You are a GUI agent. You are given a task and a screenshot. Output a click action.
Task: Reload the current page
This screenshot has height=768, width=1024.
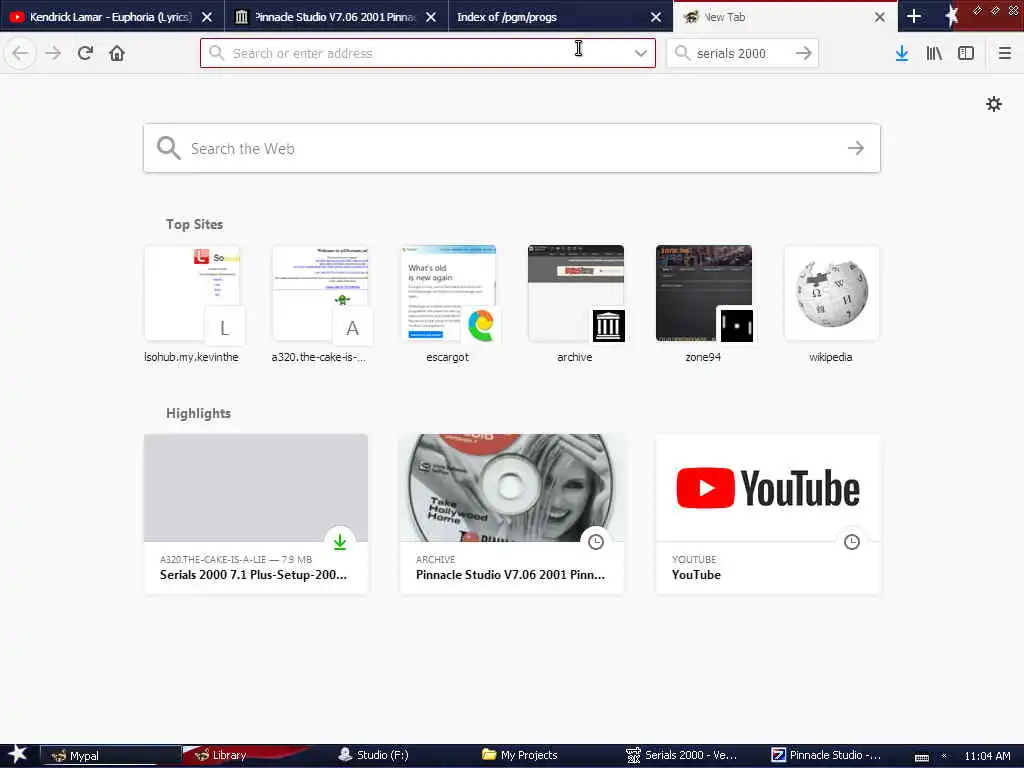coord(85,53)
